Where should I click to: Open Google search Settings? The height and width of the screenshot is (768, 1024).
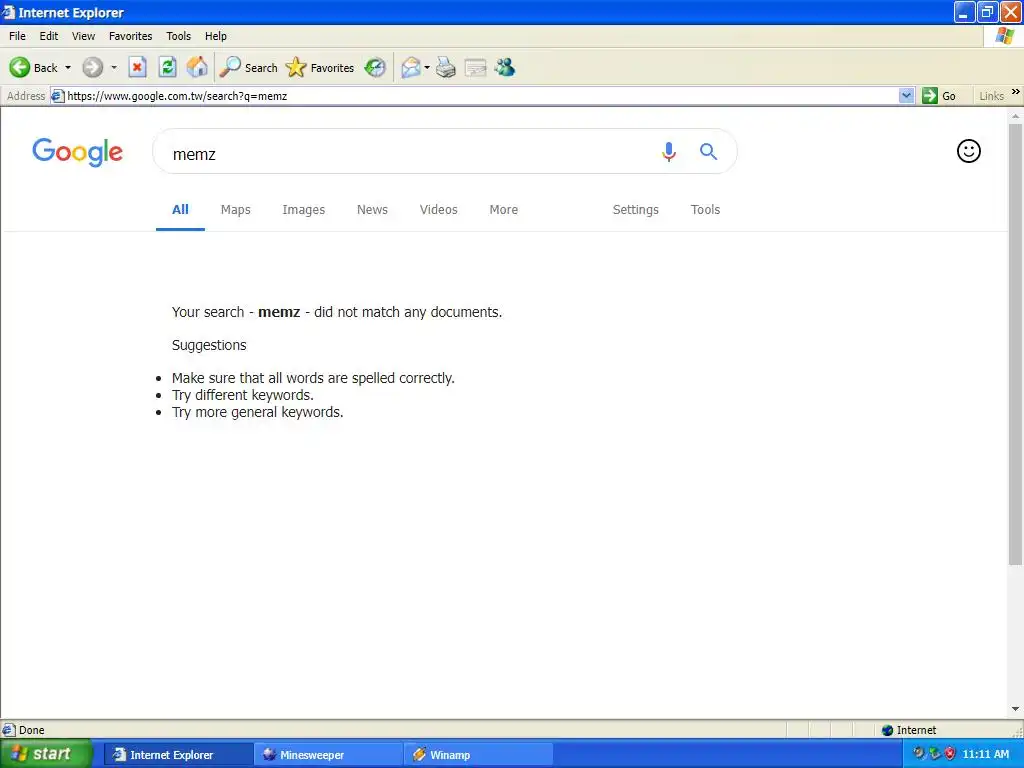[635, 210]
